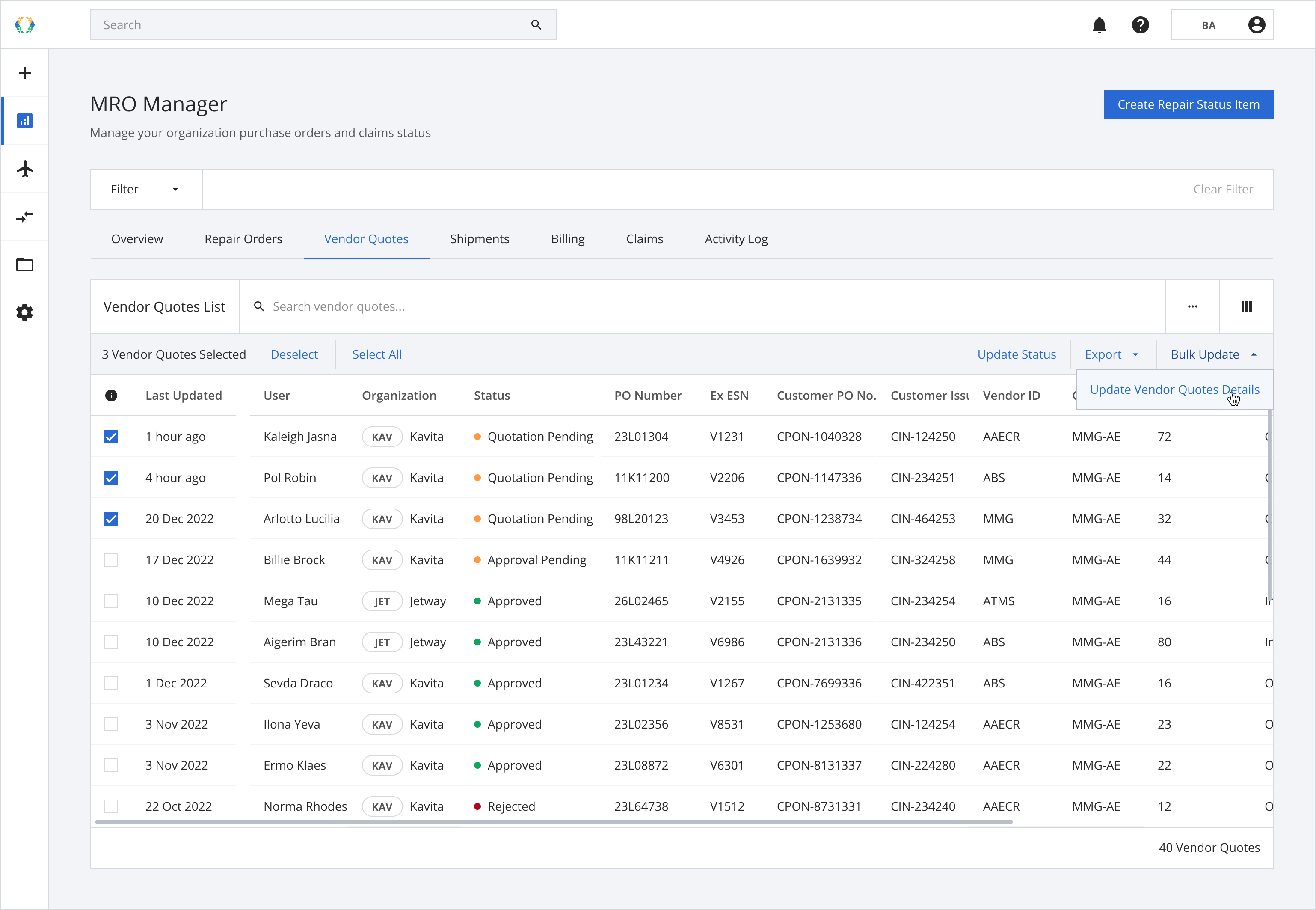Expand the Export dropdown
The image size is (1316, 910).
click(x=1112, y=354)
